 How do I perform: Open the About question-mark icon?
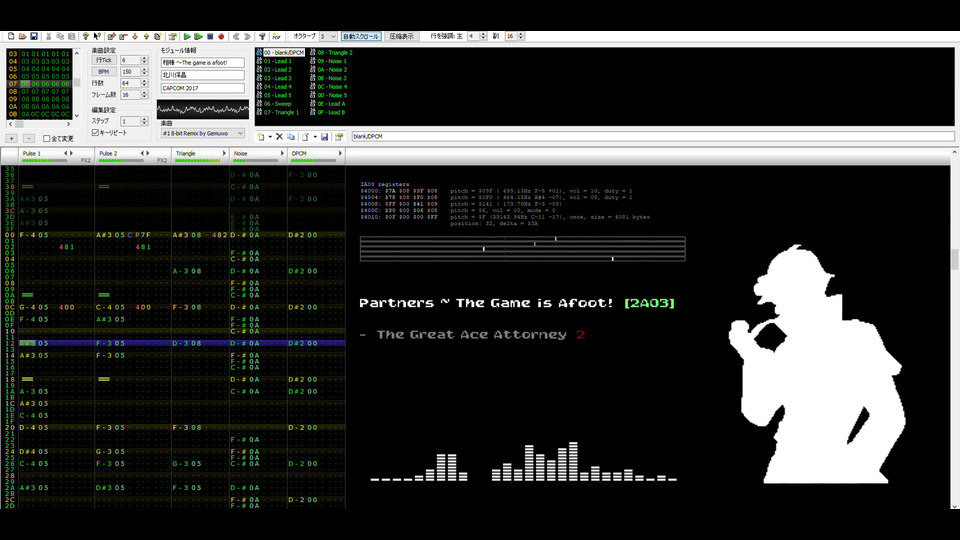coord(86,37)
